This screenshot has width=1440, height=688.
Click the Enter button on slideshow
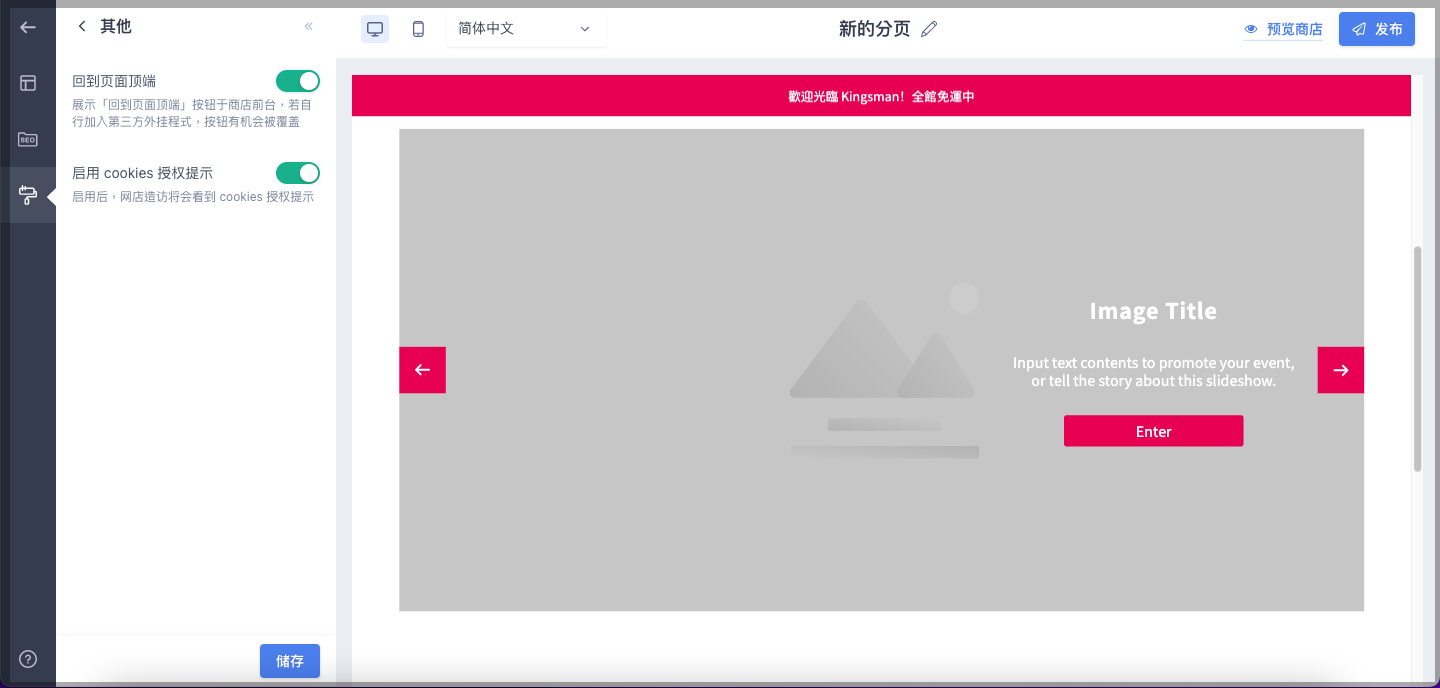point(1153,431)
